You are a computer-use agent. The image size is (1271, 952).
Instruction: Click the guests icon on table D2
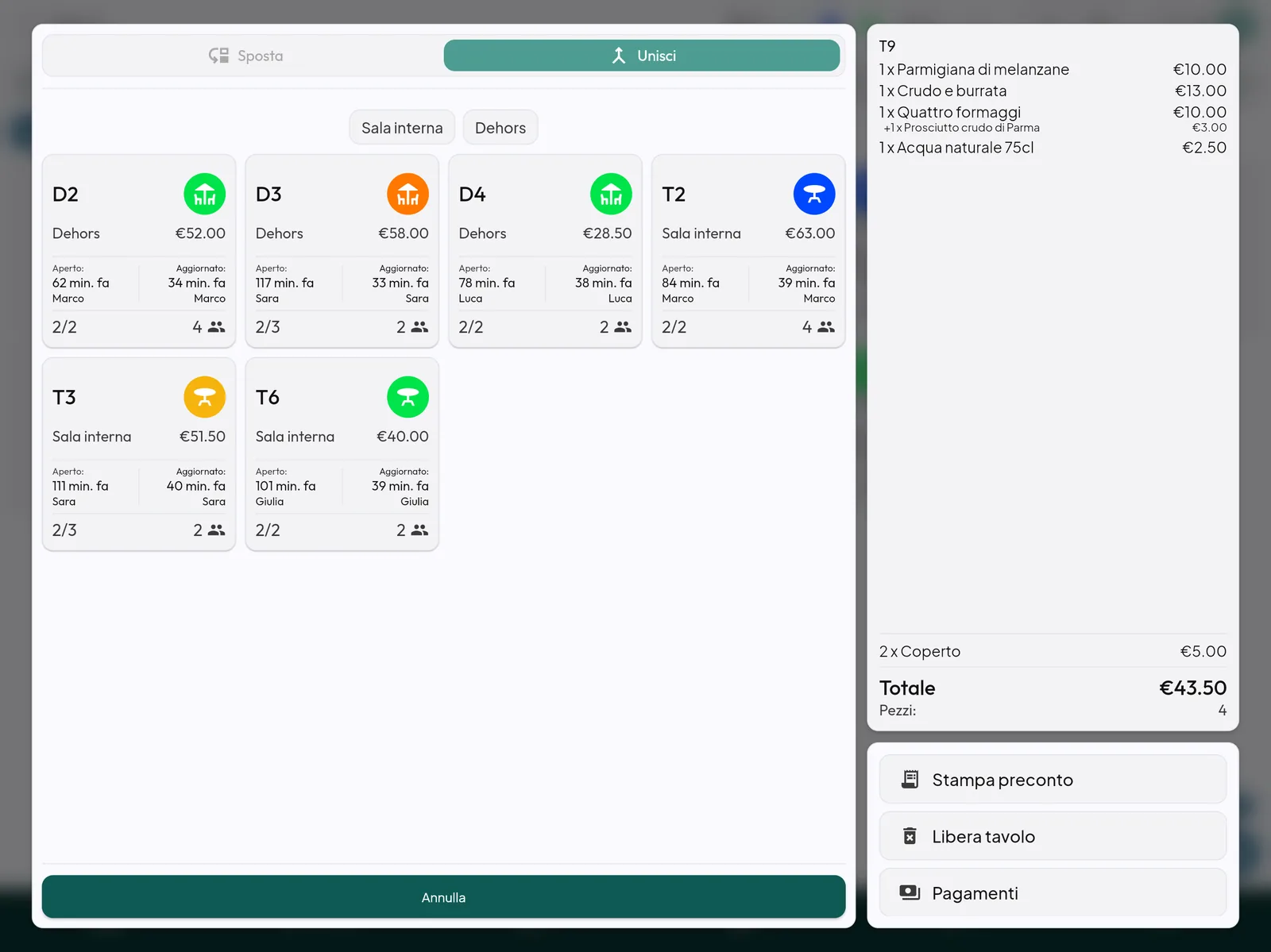point(216,327)
